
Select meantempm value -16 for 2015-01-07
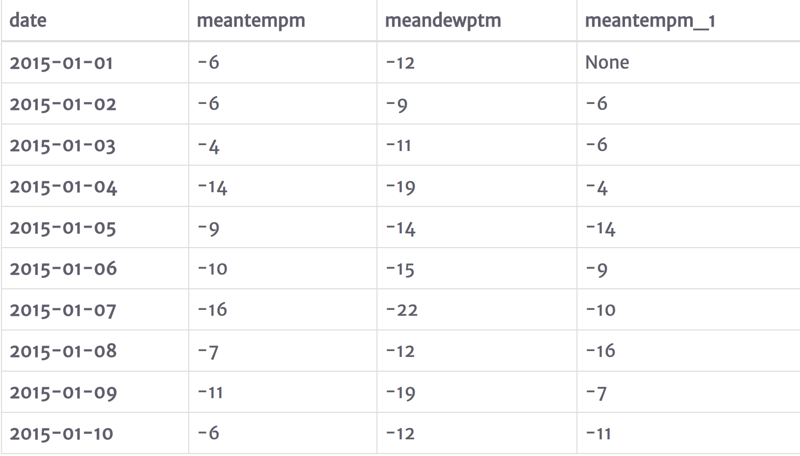click(x=213, y=310)
